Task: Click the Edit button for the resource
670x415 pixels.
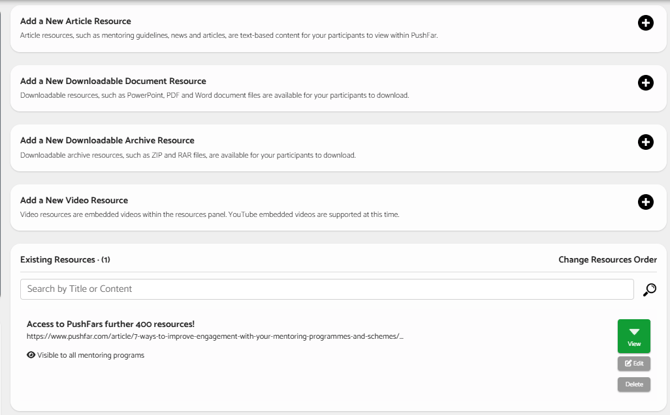Action: (x=634, y=363)
